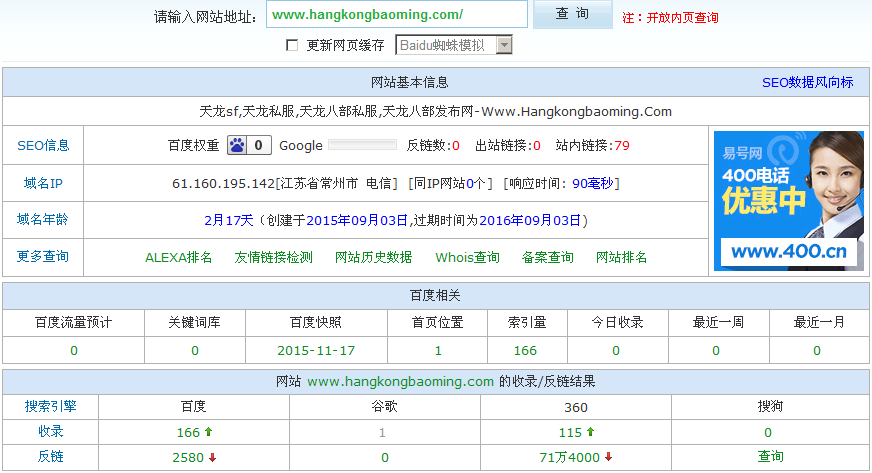Click the 首页位置 value 1
The height and width of the screenshot is (473, 872).
438,351
